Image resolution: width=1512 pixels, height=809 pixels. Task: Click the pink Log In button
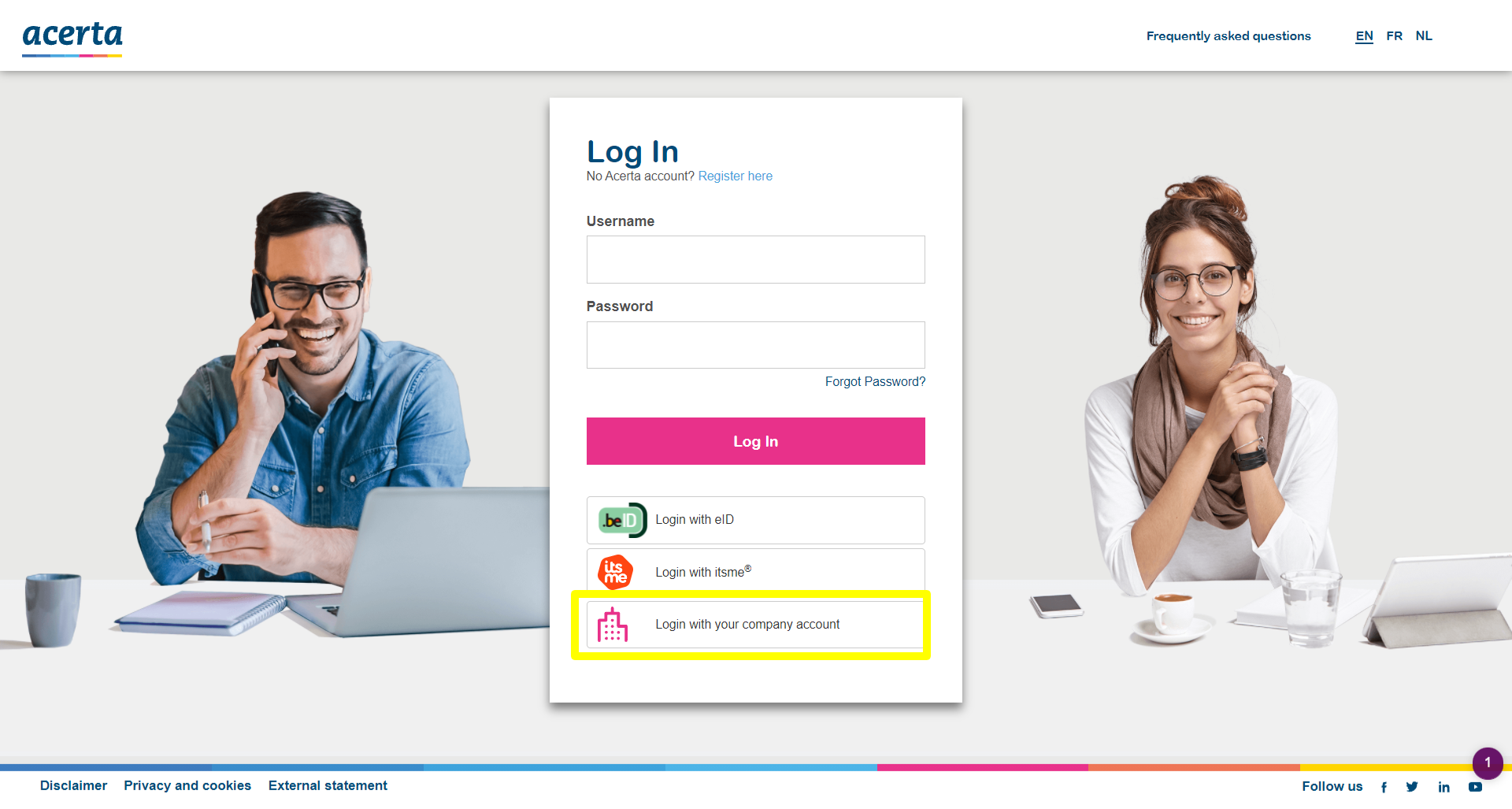pyautogui.click(x=756, y=441)
